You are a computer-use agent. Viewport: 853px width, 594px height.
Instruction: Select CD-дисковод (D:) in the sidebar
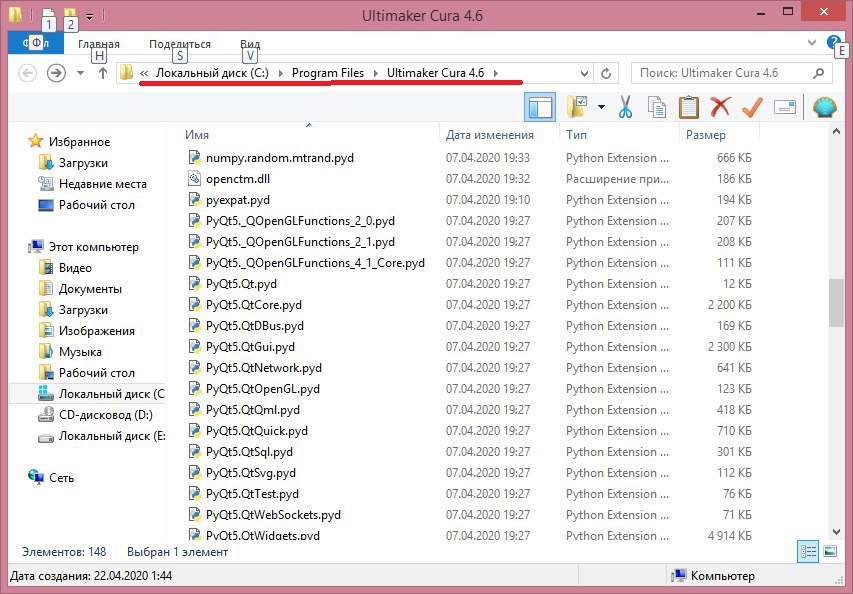(106, 415)
